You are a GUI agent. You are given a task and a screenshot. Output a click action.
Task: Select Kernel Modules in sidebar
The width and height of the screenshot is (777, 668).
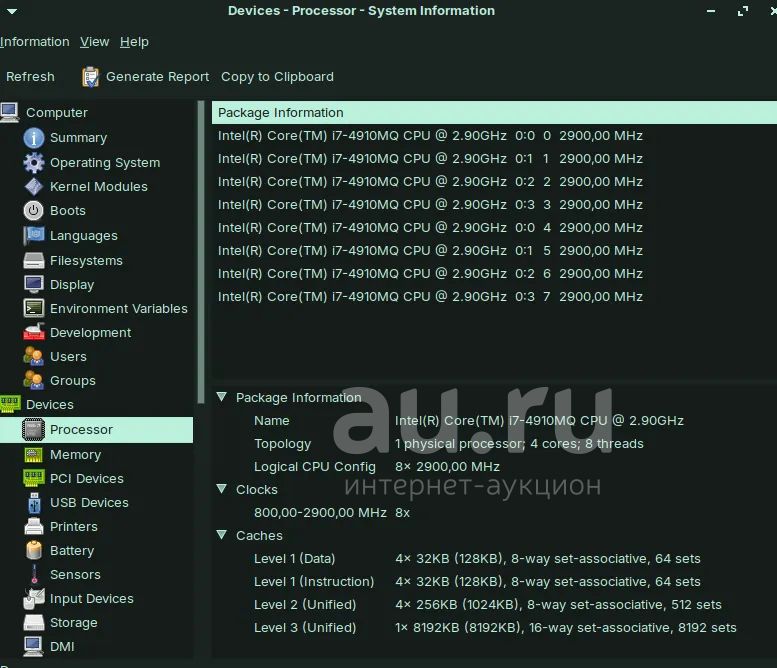pyautogui.click(x=99, y=186)
